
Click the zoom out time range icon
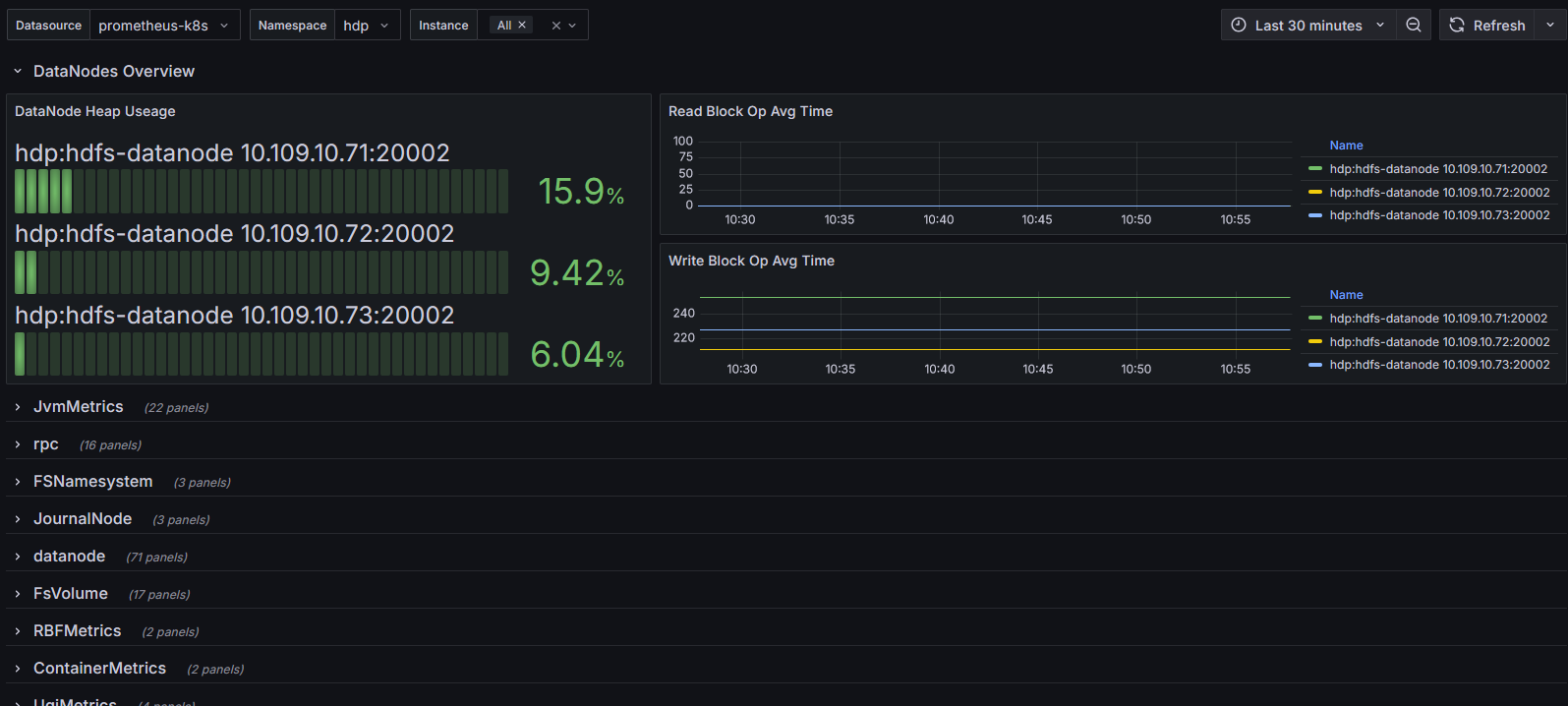1413,26
